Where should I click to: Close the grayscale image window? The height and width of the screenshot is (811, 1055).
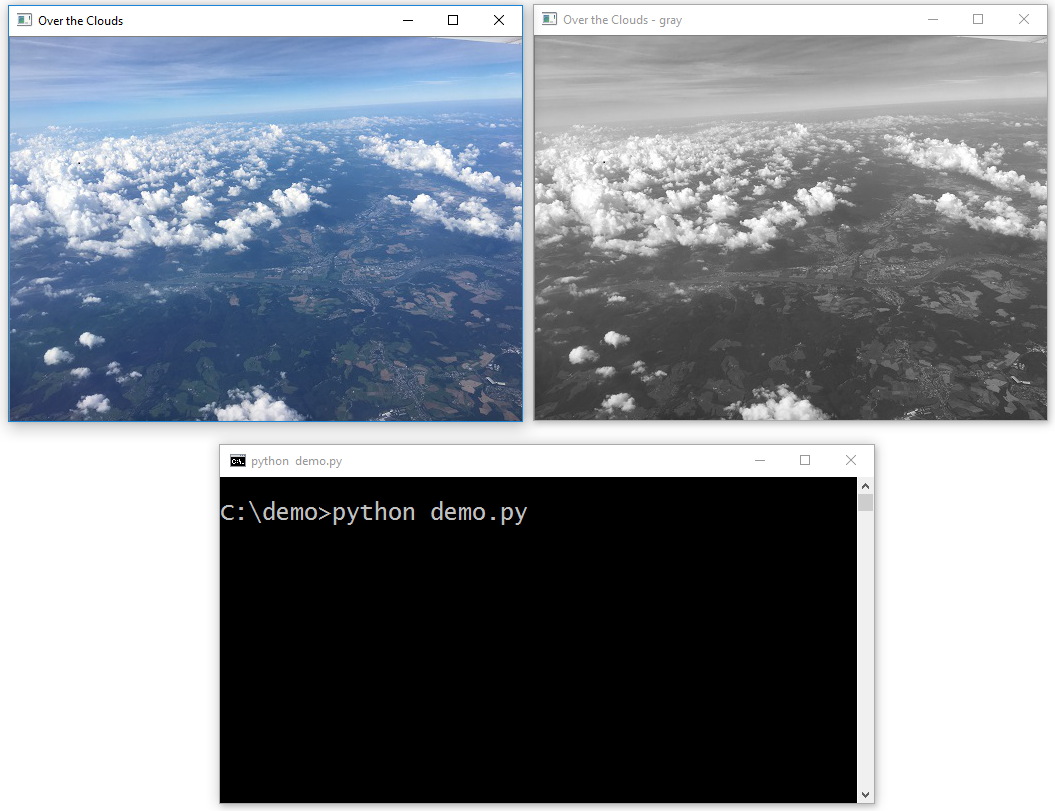coord(1023,19)
